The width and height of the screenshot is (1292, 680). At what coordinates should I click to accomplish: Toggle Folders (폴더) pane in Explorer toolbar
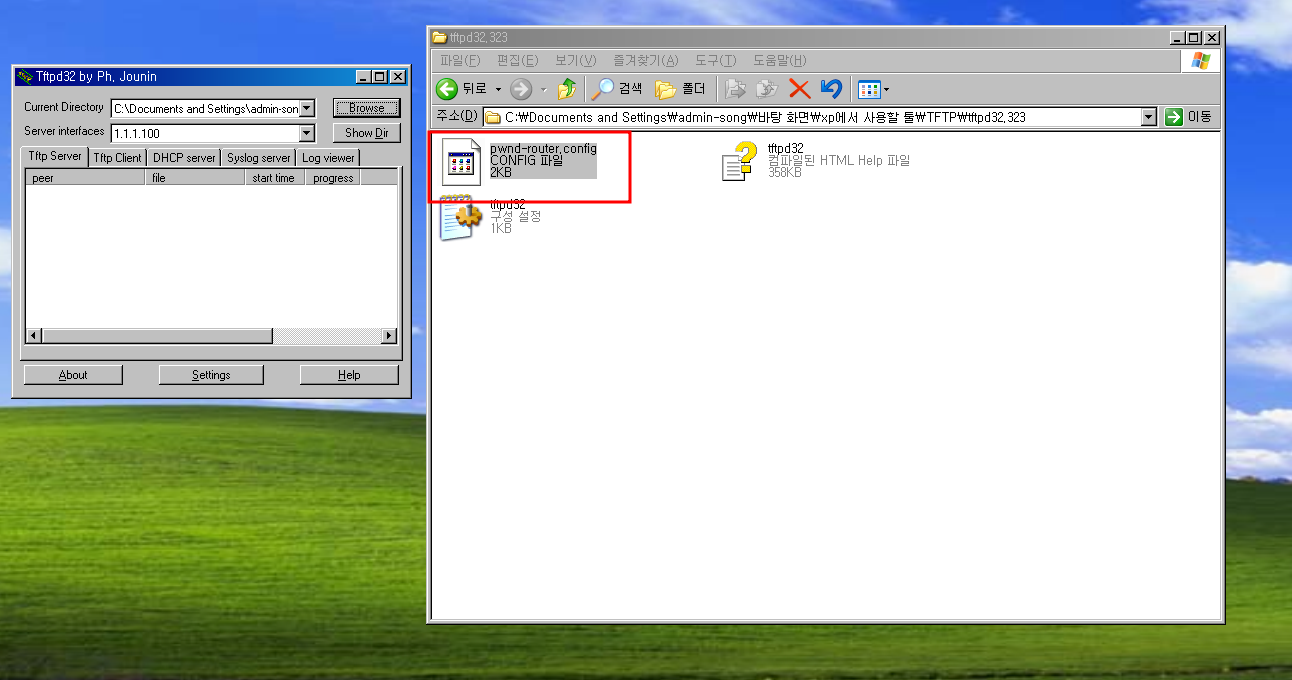[x=681, y=89]
